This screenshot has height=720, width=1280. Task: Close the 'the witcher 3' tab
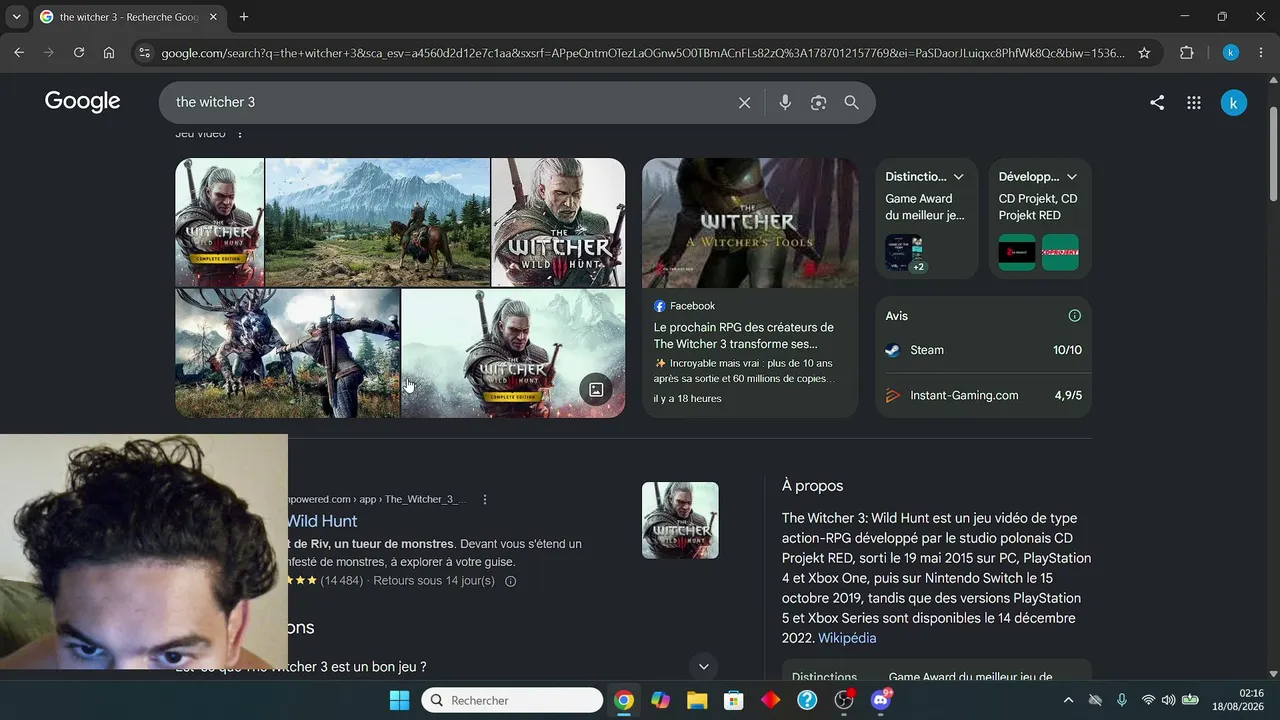[213, 17]
